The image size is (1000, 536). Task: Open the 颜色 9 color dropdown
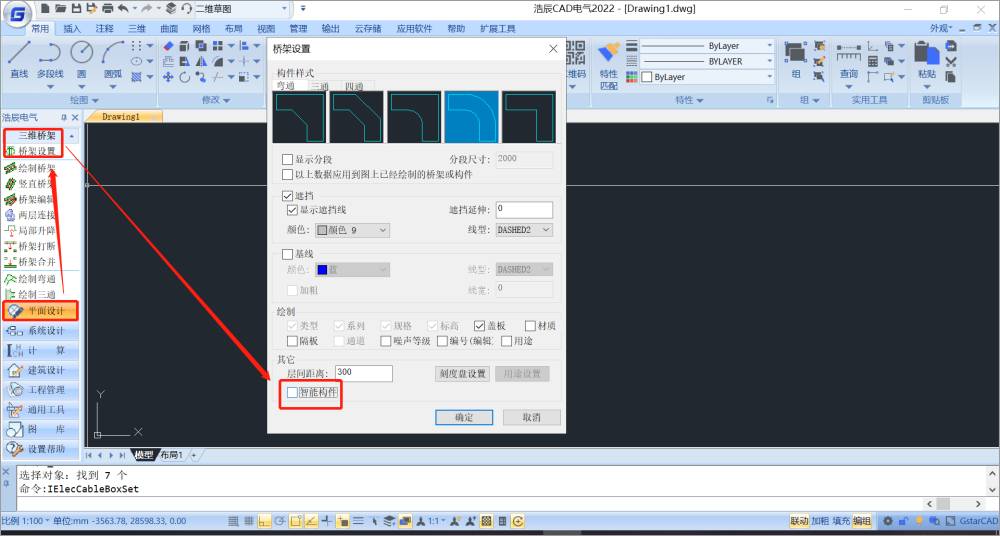[353, 230]
